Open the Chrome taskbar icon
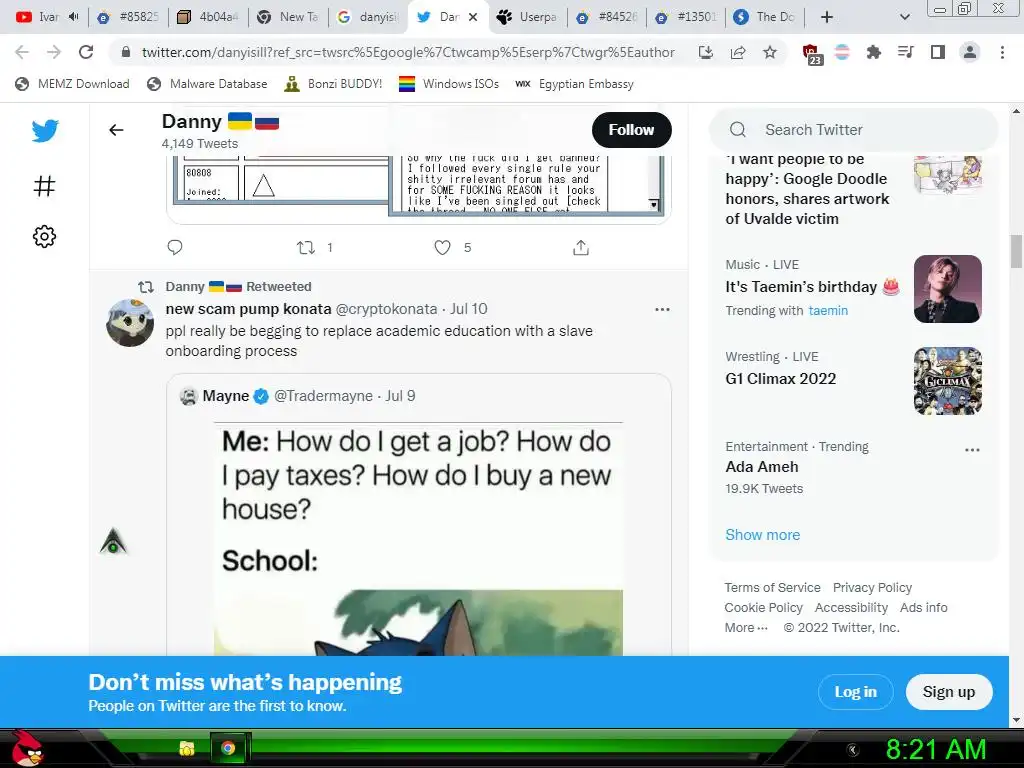This screenshot has height=768, width=1024. 228,748
